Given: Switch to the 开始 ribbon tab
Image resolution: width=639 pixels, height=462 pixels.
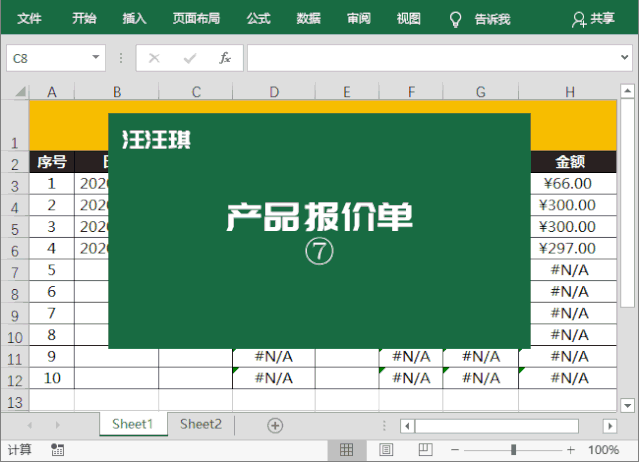Looking at the screenshot, I should pyautogui.click(x=84, y=18).
